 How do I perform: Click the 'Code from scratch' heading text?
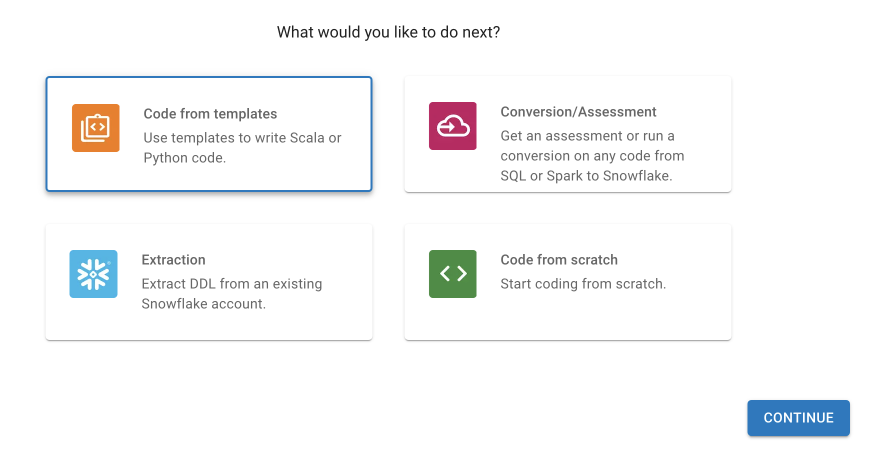pos(559,260)
